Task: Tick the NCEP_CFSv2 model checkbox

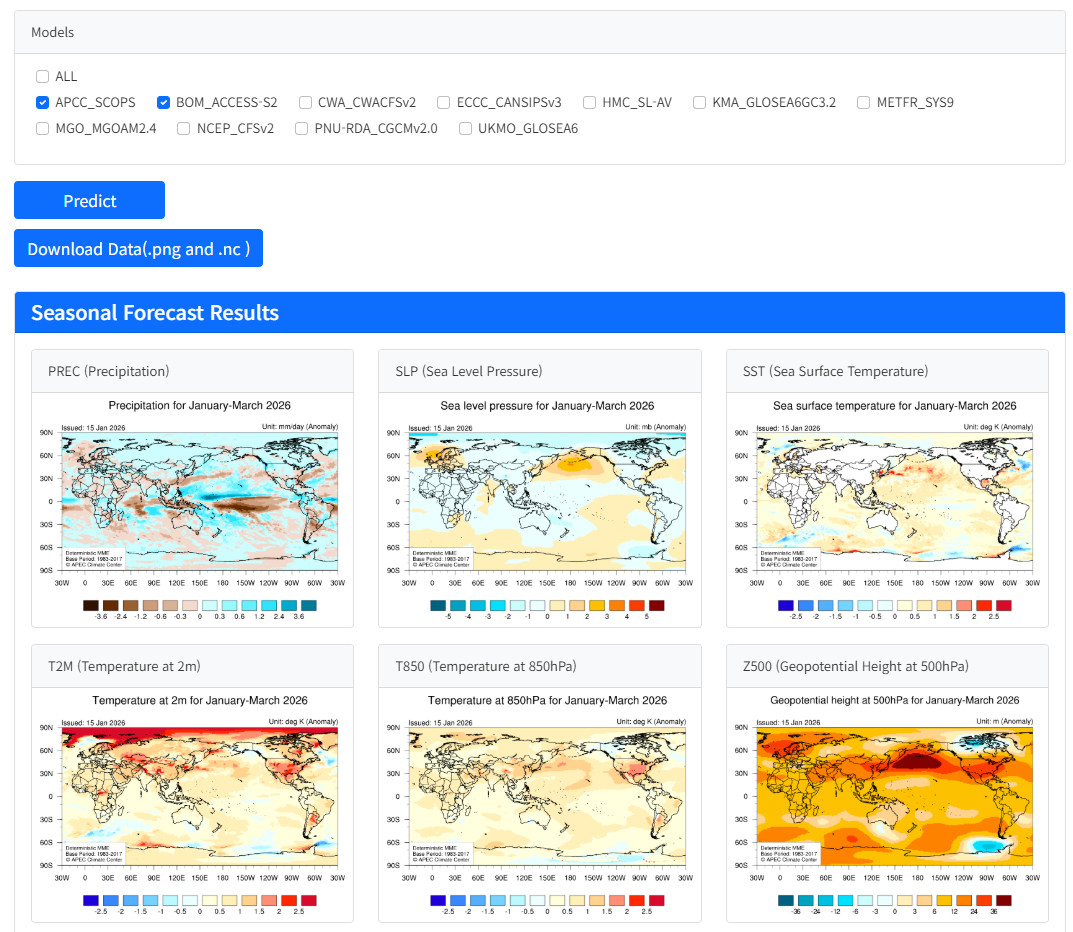Action: (184, 128)
